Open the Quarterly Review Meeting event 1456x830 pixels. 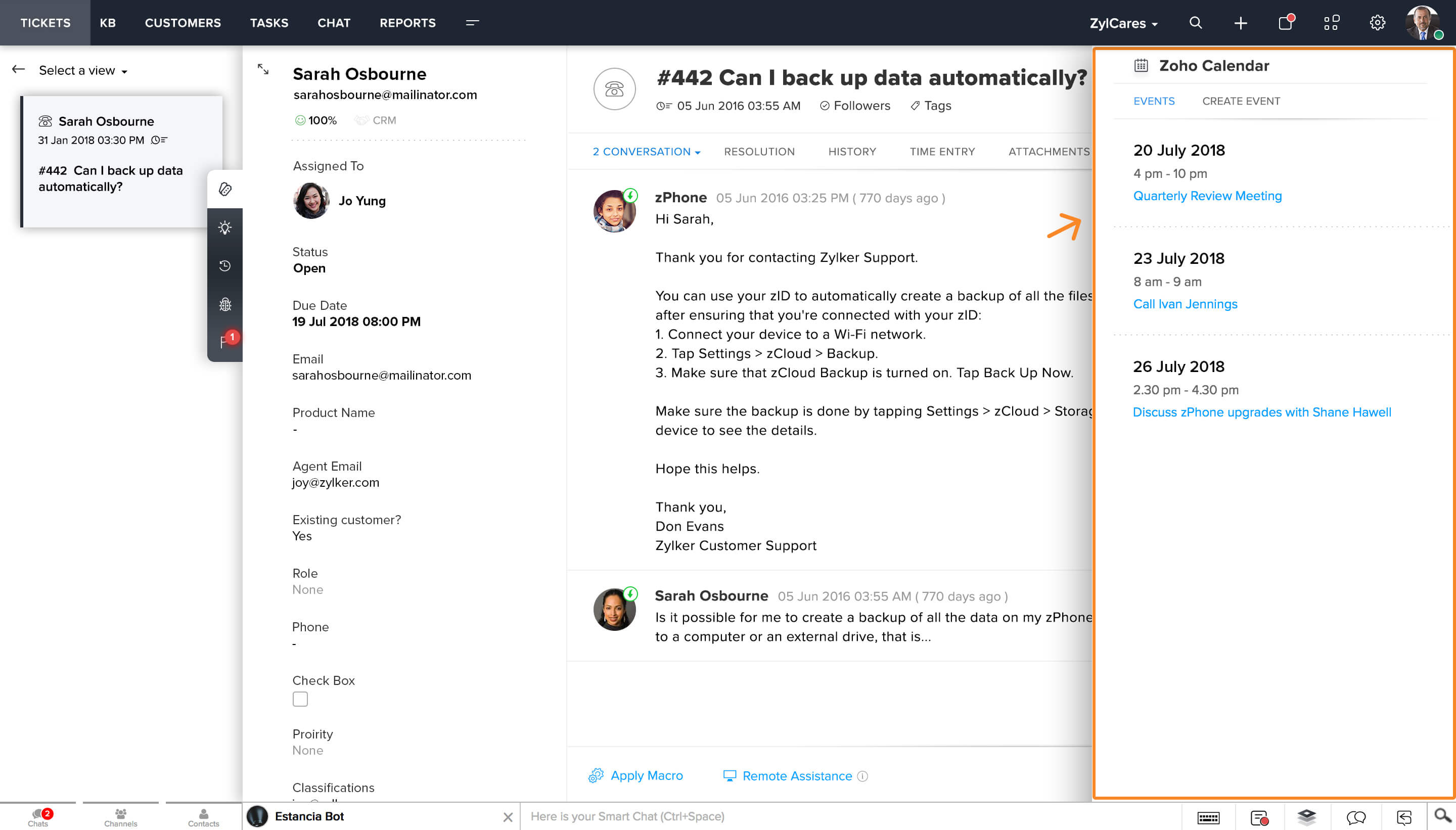pyautogui.click(x=1207, y=196)
